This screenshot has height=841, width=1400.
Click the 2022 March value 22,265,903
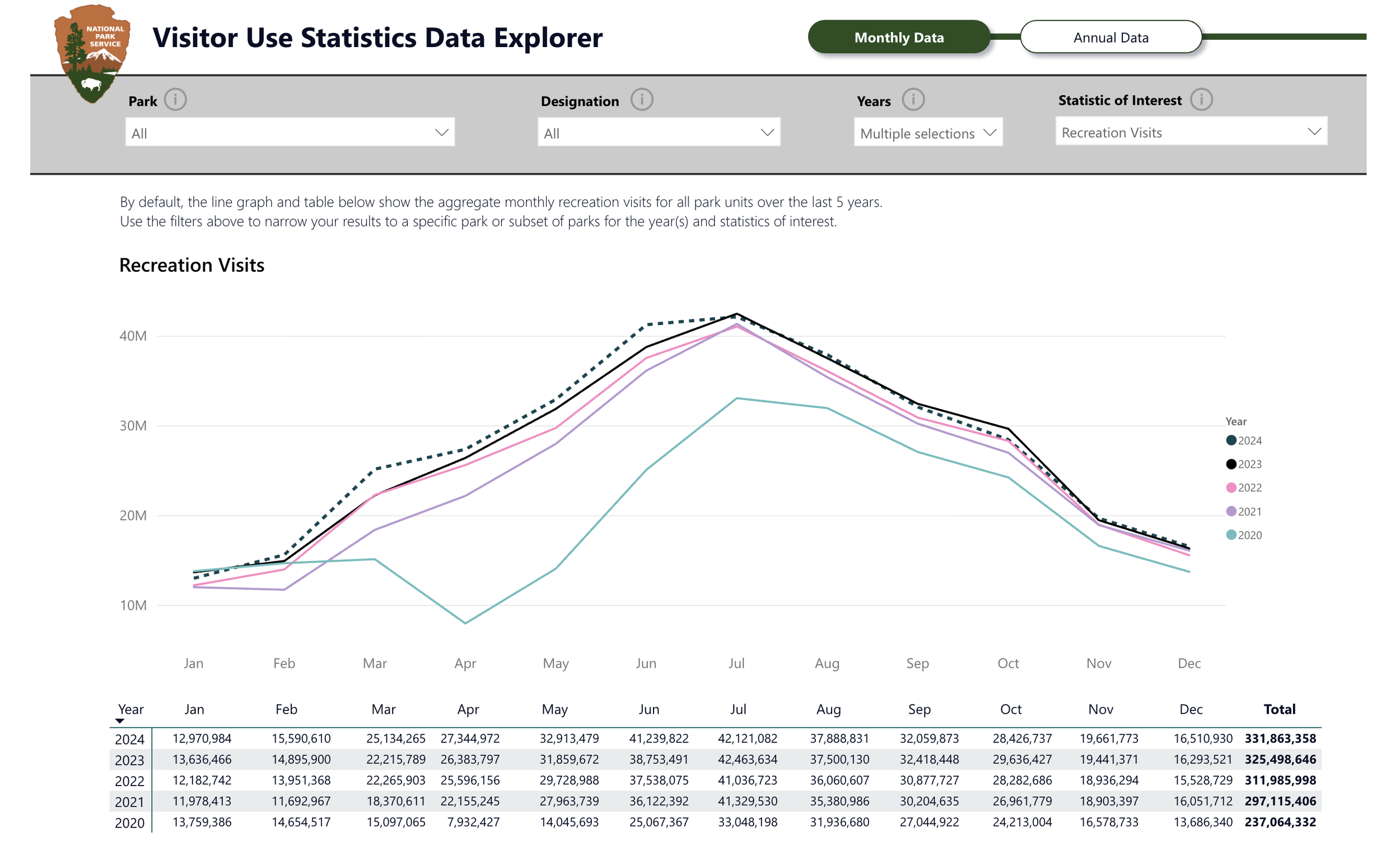tap(396, 780)
